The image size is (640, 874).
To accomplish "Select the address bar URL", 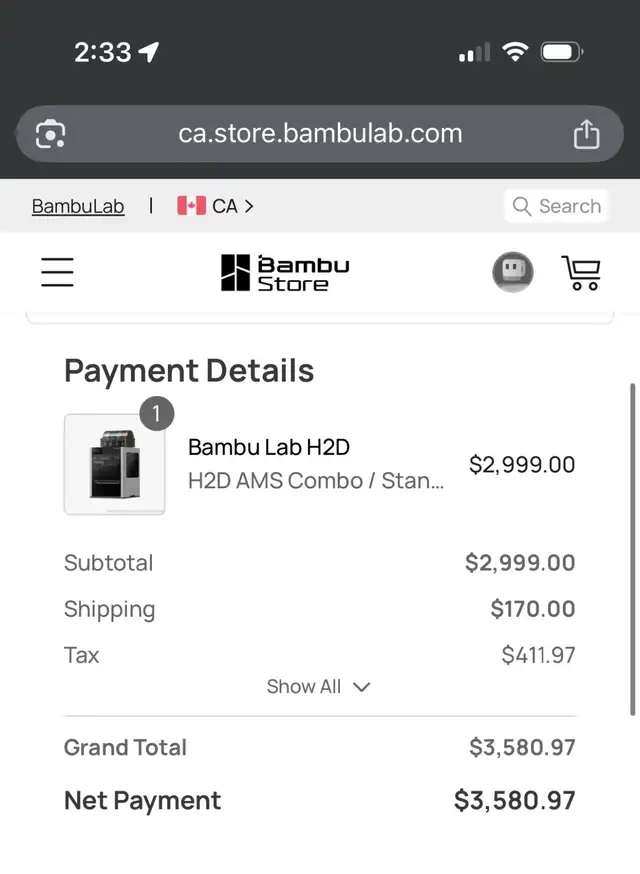I will click(320, 133).
